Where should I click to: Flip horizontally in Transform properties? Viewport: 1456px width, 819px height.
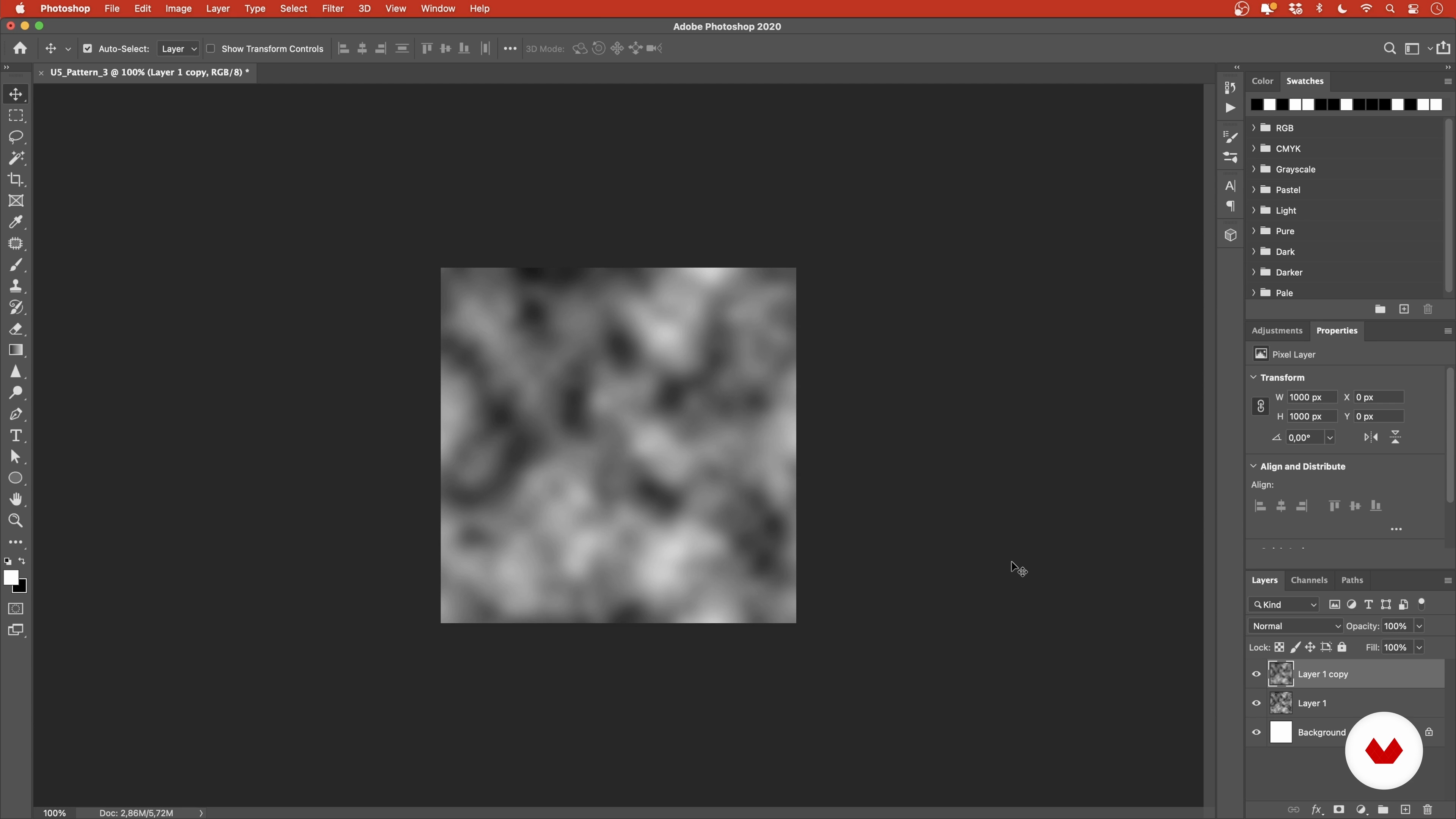(1371, 438)
